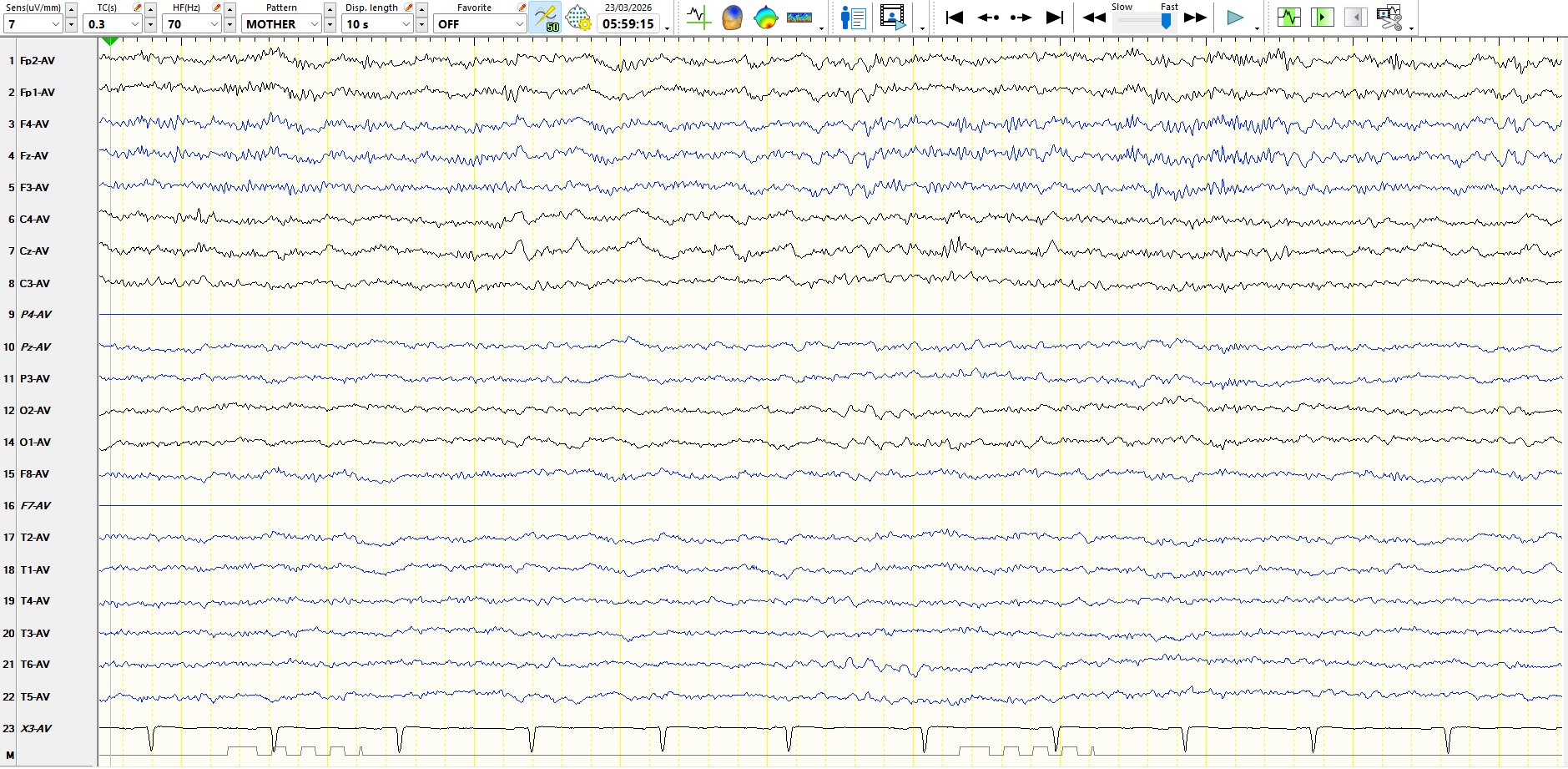Open the 3D head map view

732,17
